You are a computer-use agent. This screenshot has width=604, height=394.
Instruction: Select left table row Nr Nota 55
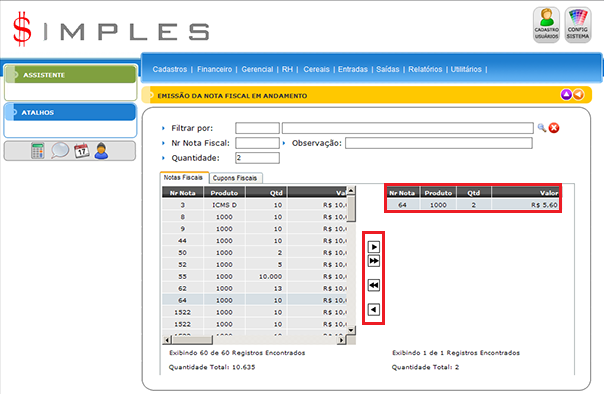[255, 277]
